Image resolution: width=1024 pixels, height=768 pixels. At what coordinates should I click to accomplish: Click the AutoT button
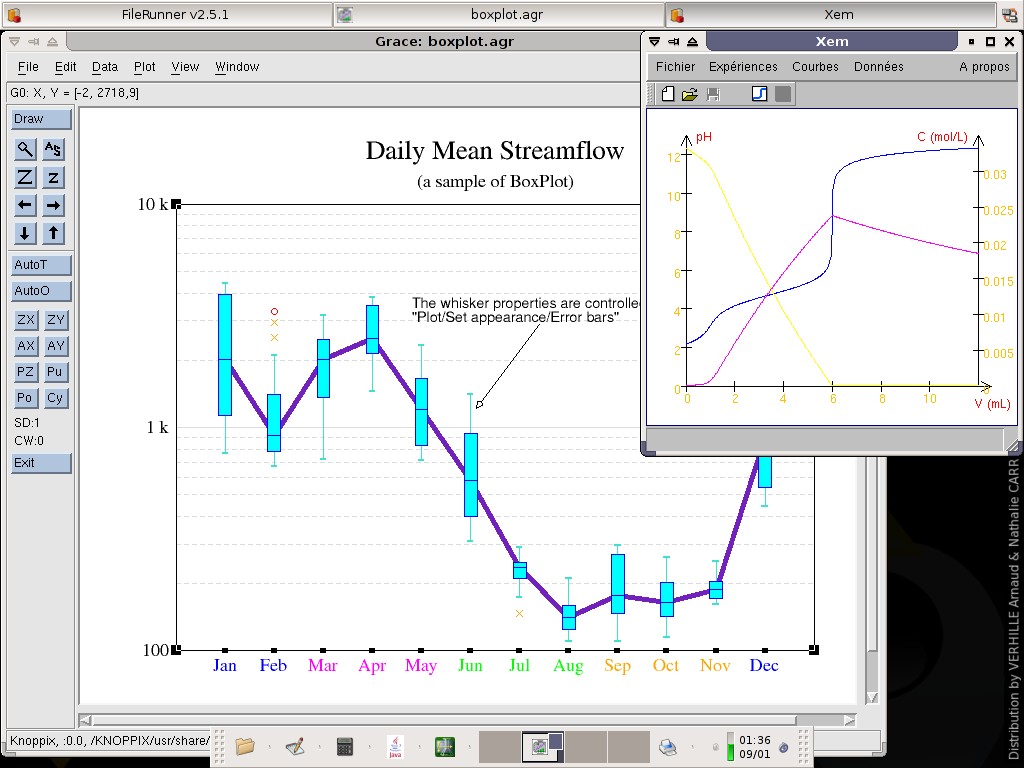(41, 265)
